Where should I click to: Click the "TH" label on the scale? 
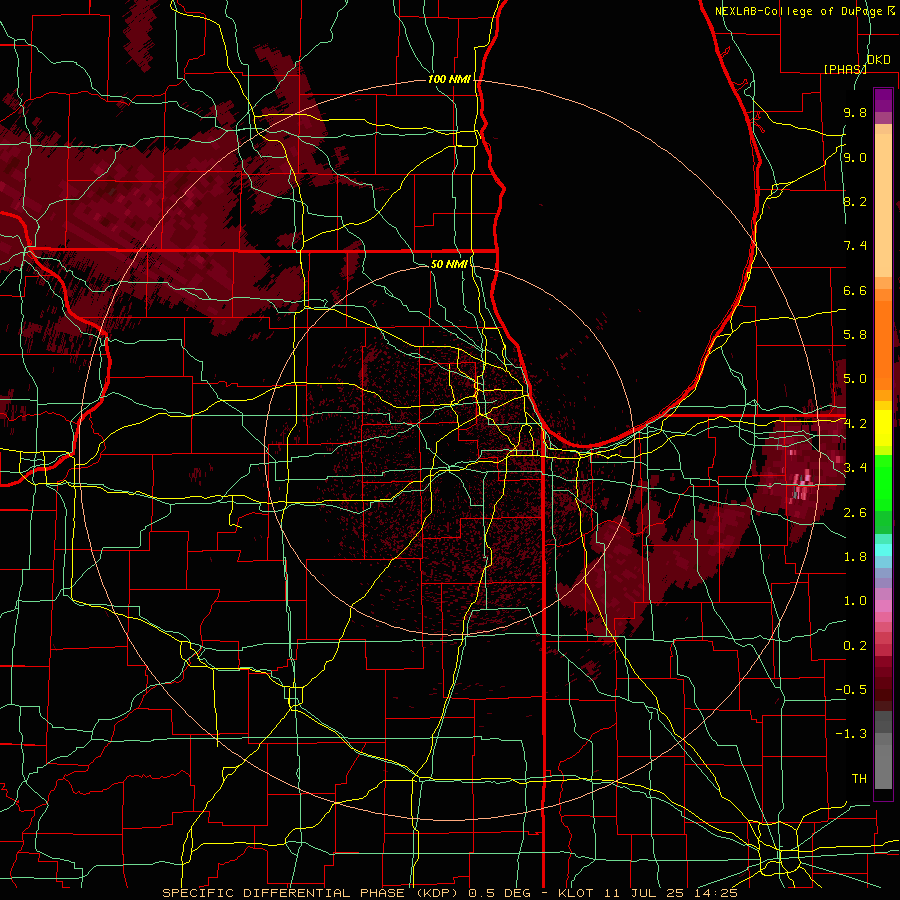pyautogui.click(x=859, y=778)
